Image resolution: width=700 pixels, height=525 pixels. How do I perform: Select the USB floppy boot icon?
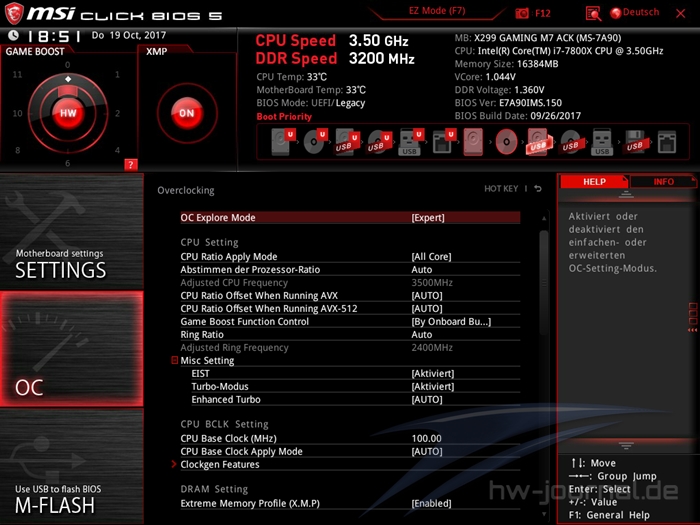[635, 142]
